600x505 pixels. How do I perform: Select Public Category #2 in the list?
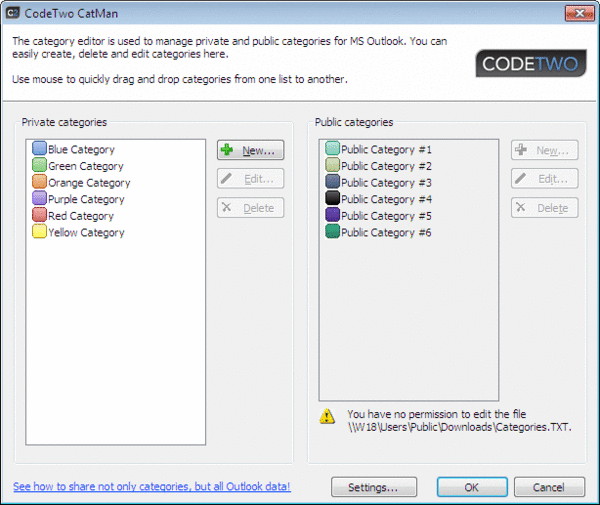[378, 166]
